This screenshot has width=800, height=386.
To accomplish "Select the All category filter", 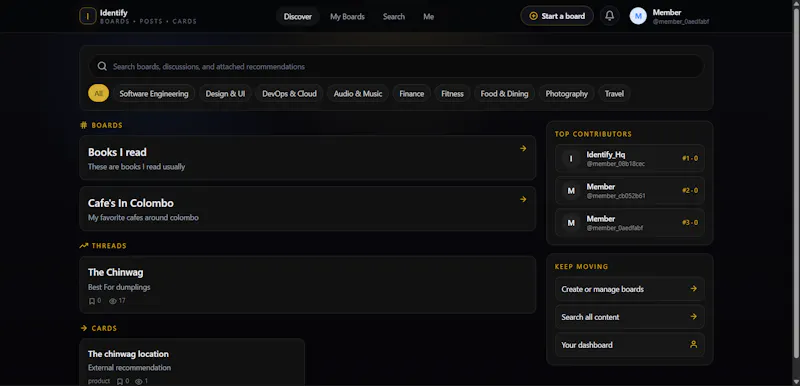I will 98,93.
